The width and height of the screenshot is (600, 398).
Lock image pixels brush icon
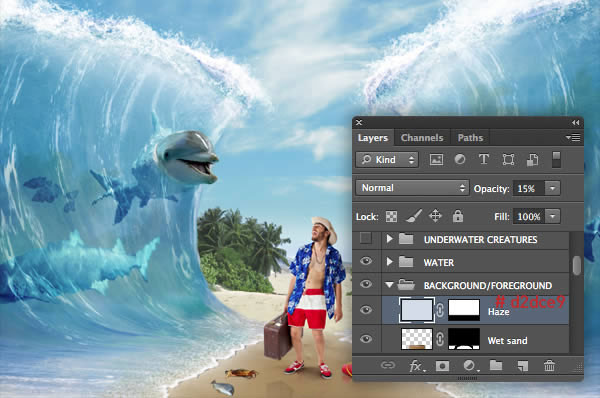pyautogui.click(x=414, y=216)
